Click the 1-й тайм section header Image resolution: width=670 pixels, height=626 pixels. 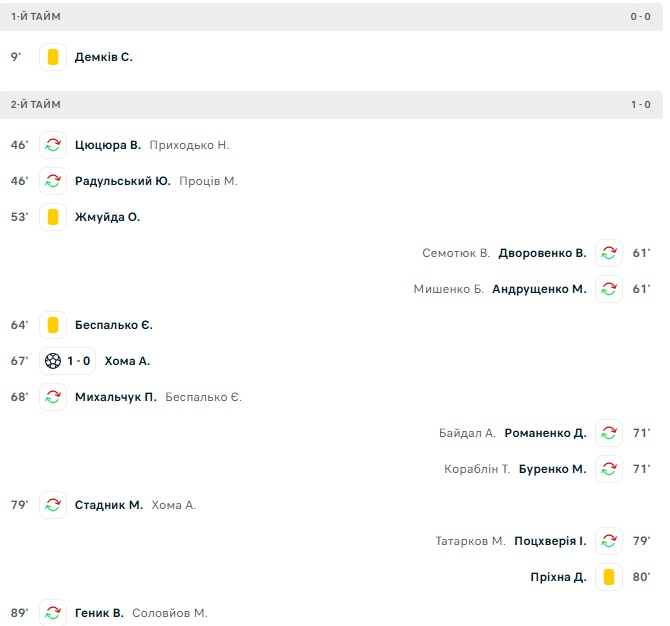coord(36,16)
